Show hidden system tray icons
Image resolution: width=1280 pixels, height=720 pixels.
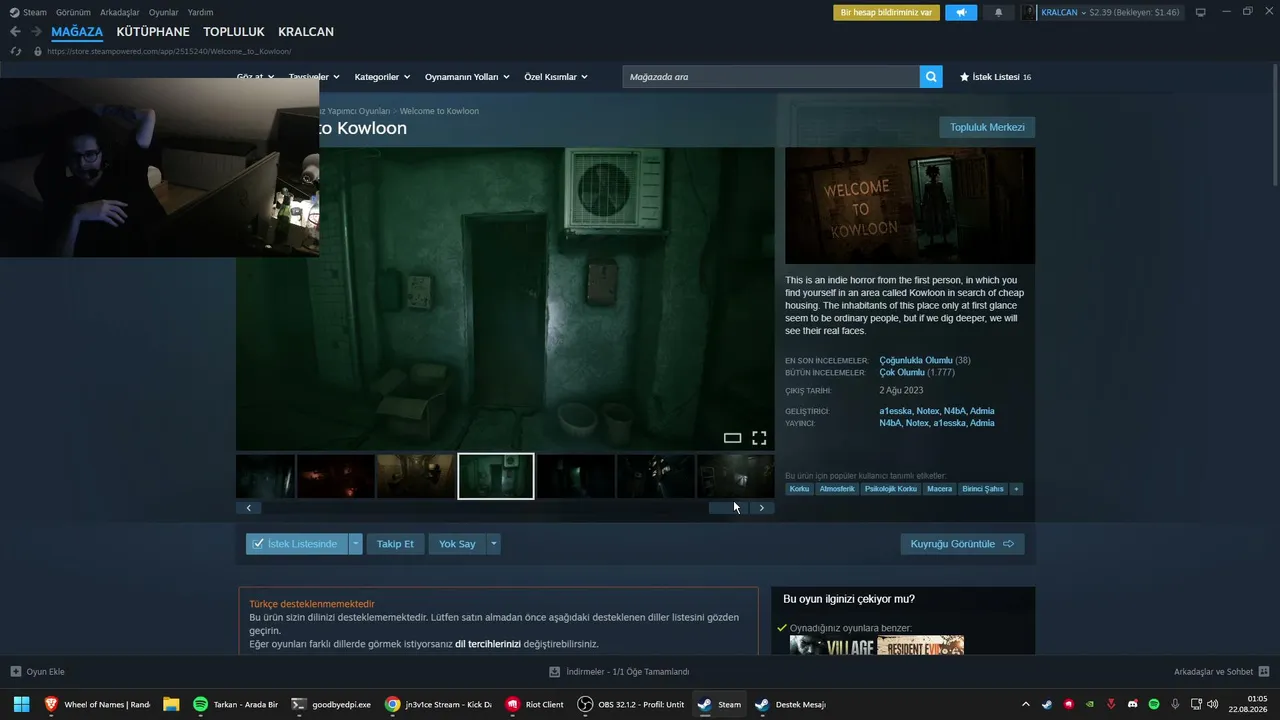(x=1025, y=704)
